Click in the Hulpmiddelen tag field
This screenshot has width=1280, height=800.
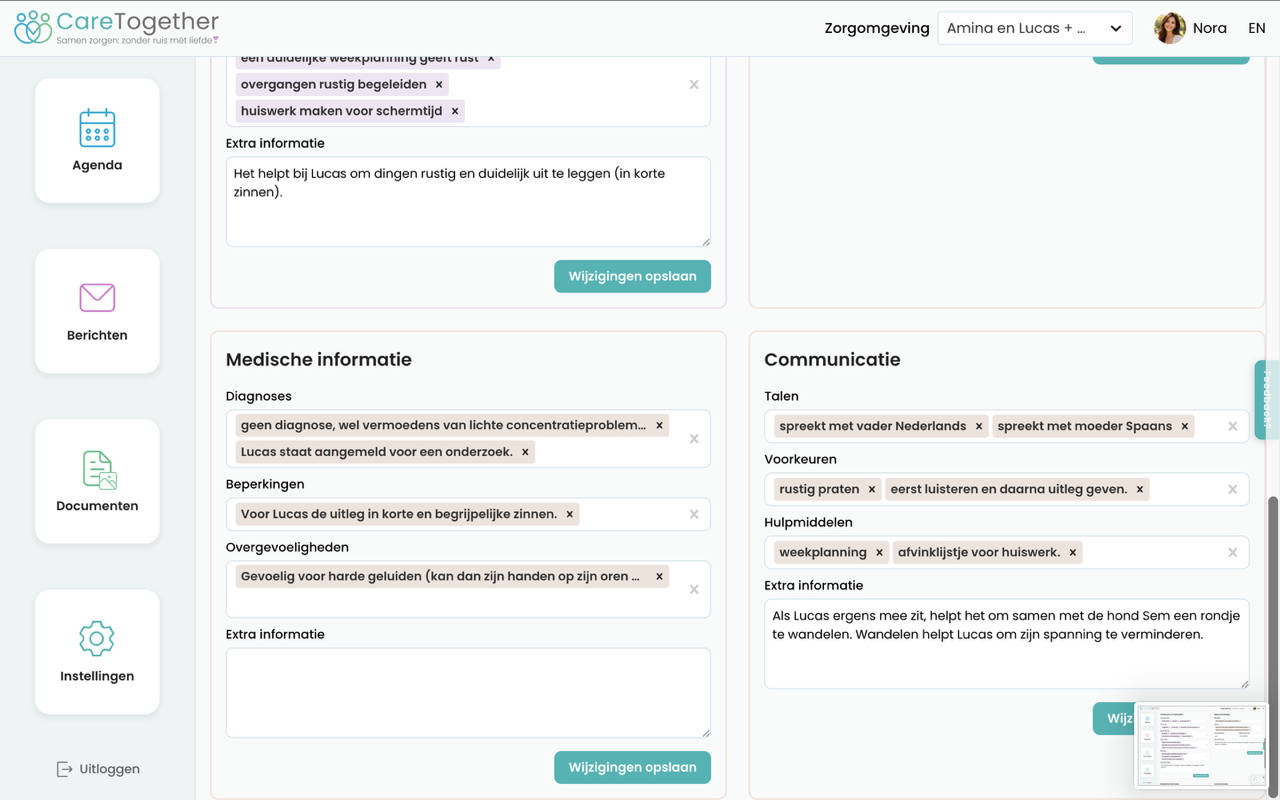[1007, 552]
